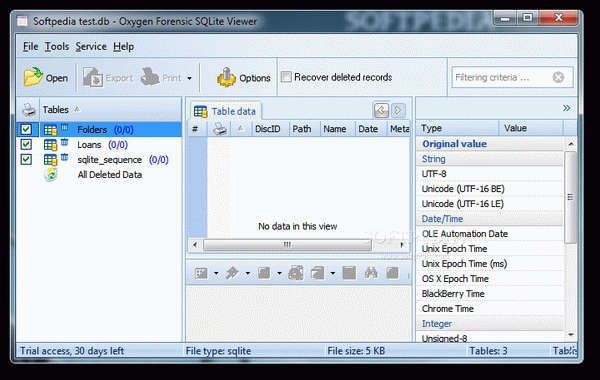Open the Print dropdown arrow
The width and height of the screenshot is (600, 380).
(x=189, y=78)
